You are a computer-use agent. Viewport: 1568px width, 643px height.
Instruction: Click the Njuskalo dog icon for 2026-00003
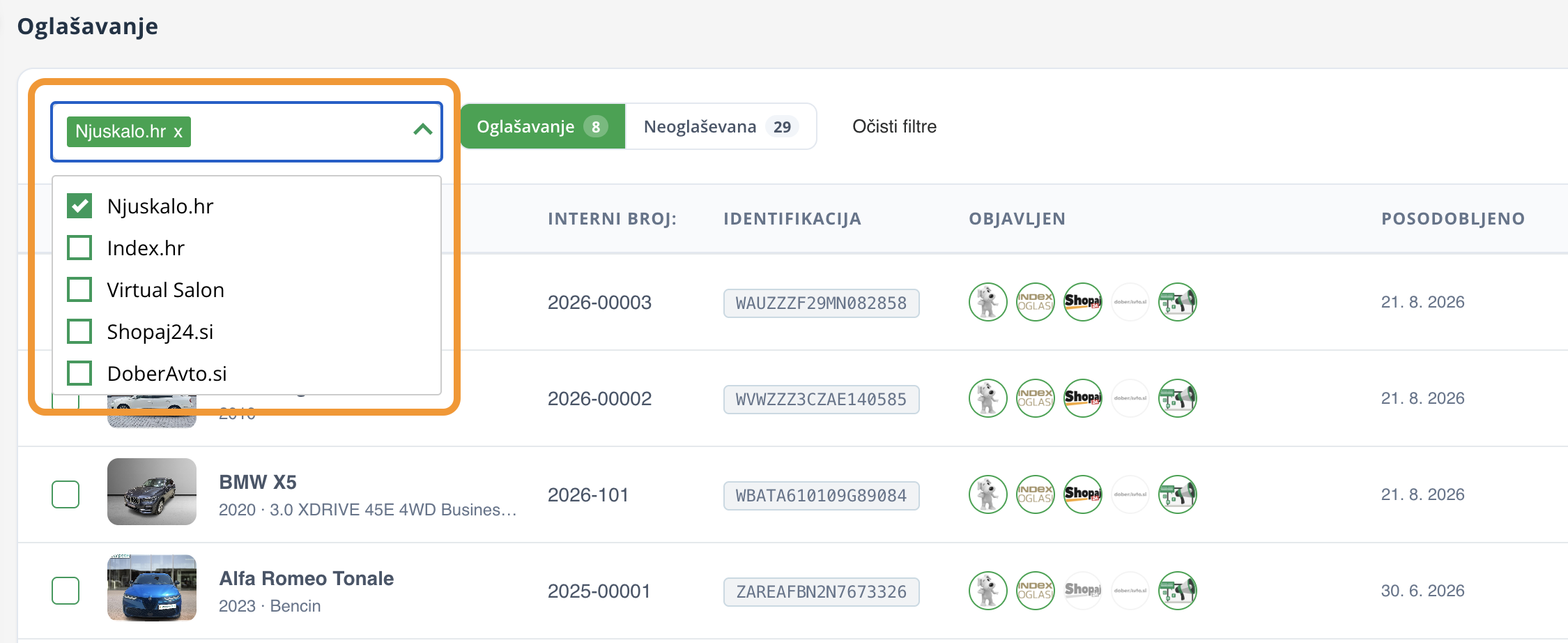click(x=987, y=302)
